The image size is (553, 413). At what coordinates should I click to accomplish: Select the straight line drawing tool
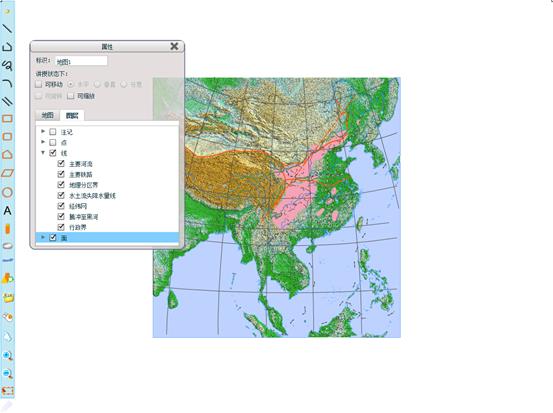pyautogui.click(x=7, y=28)
